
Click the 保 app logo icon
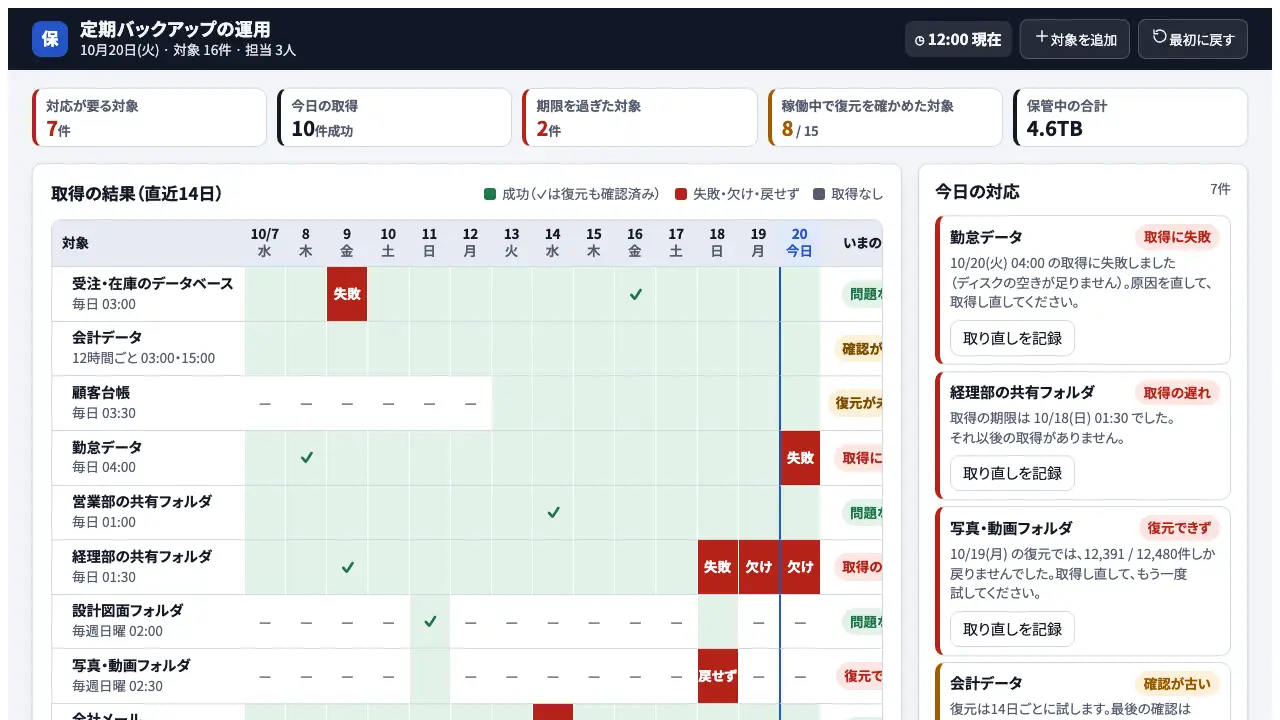[50, 39]
